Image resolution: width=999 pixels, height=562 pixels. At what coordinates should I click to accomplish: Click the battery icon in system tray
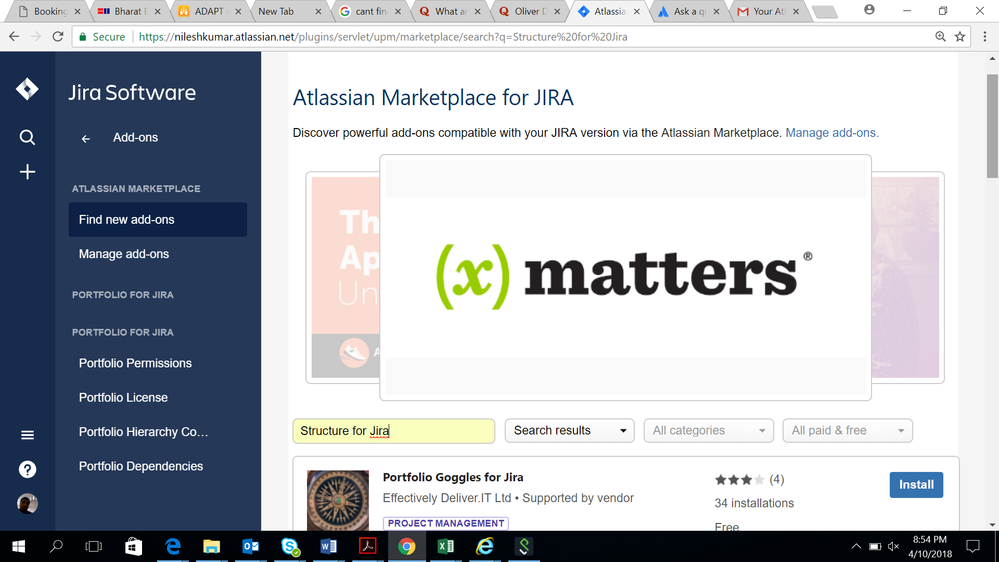point(875,547)
